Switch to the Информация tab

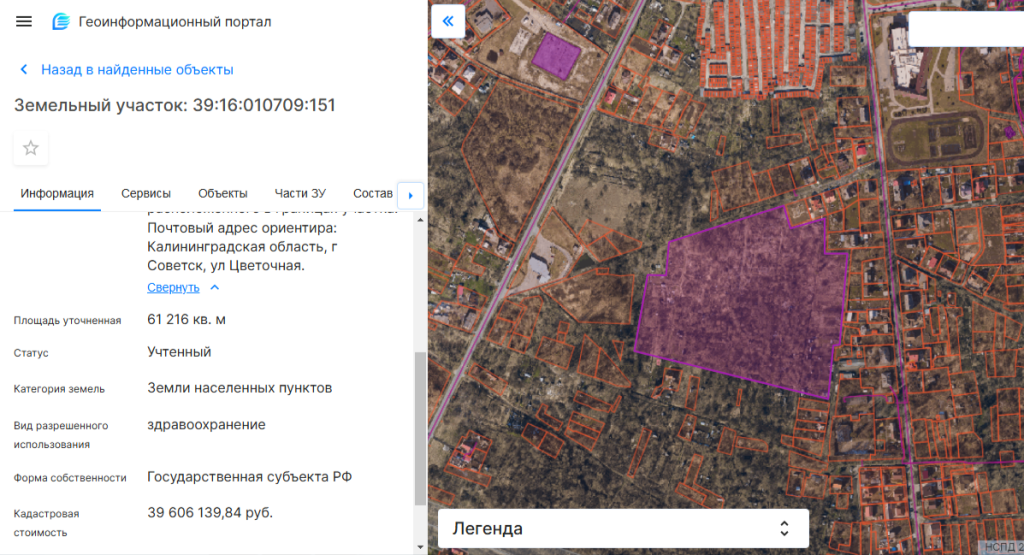[57, 194]
